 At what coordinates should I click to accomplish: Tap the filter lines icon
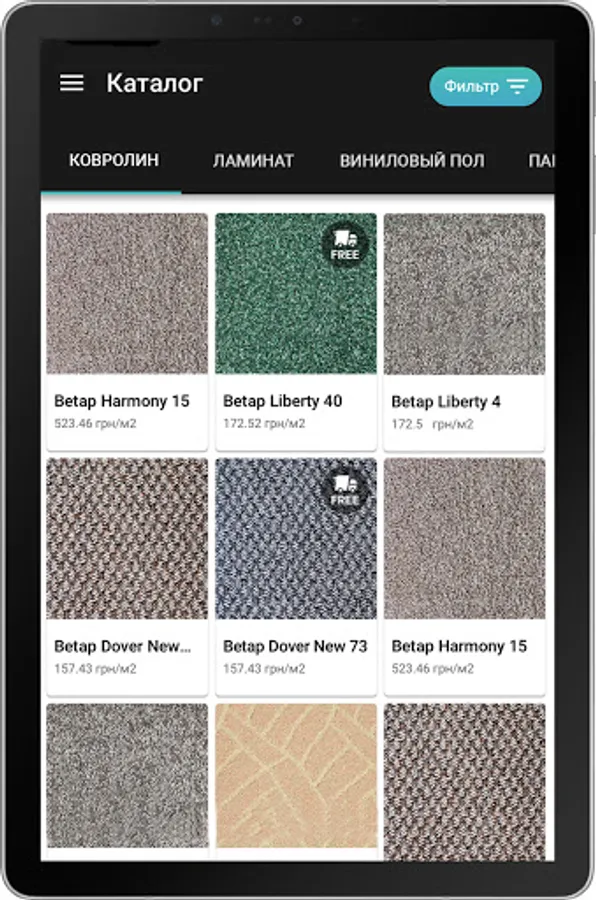click(517, 87)
